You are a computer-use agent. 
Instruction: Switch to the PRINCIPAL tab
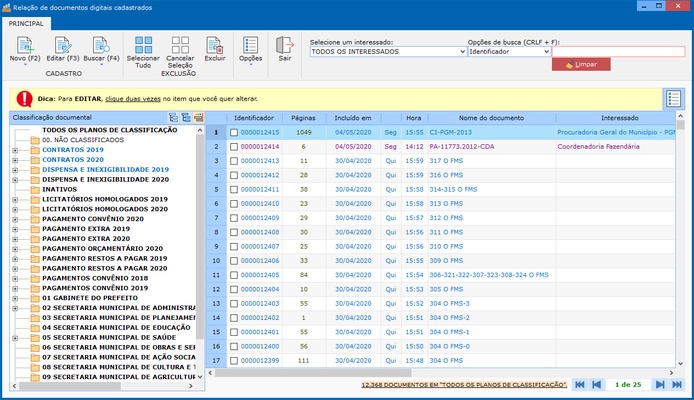pyautogui.click(x=26, y=23)
